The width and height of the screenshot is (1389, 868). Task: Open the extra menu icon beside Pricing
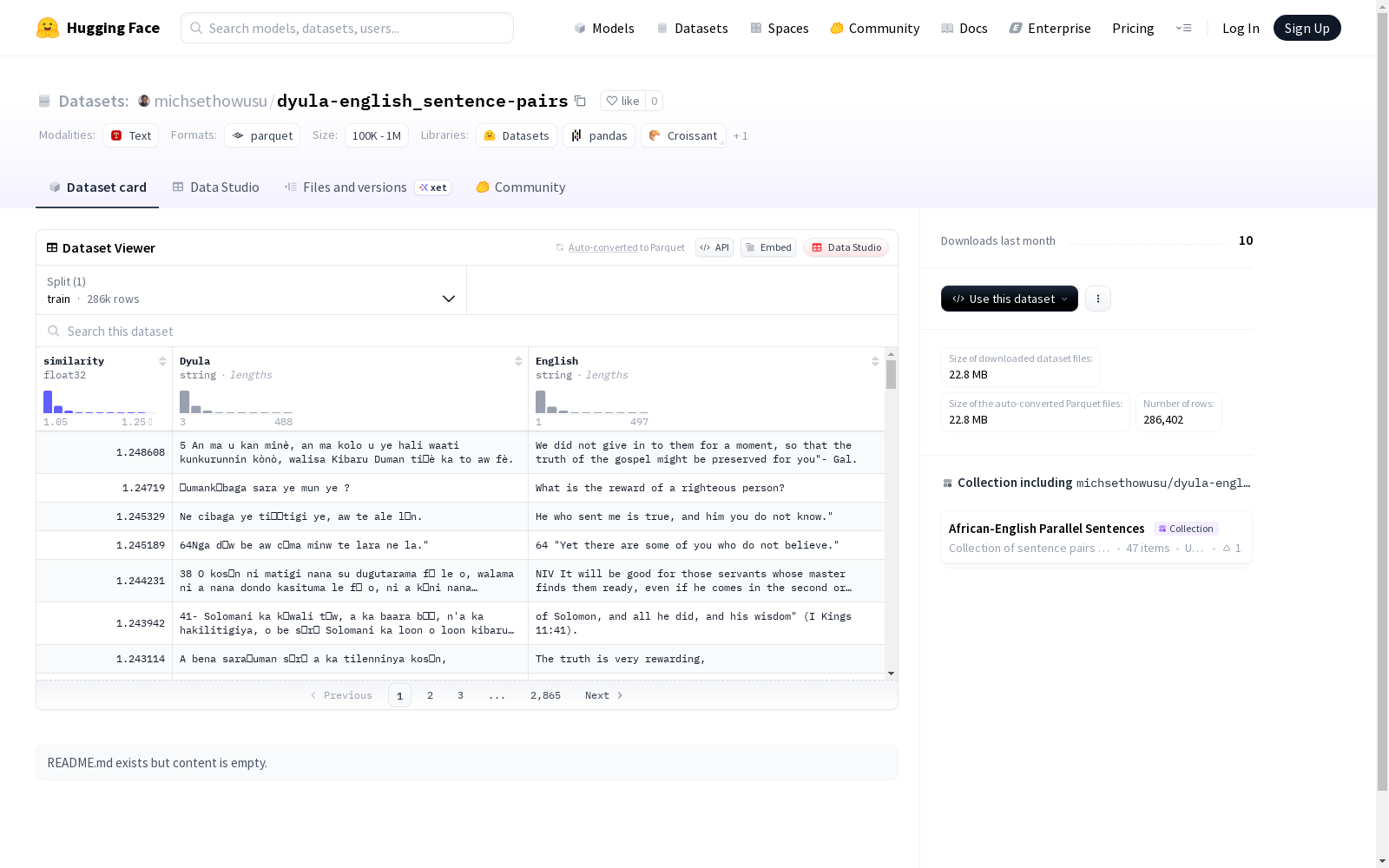tap(1183, 28)
